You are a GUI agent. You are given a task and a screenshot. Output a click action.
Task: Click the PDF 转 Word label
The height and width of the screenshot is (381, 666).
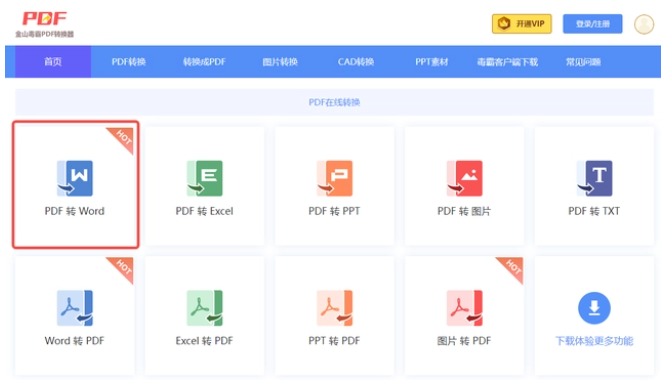tap(75, 211)
